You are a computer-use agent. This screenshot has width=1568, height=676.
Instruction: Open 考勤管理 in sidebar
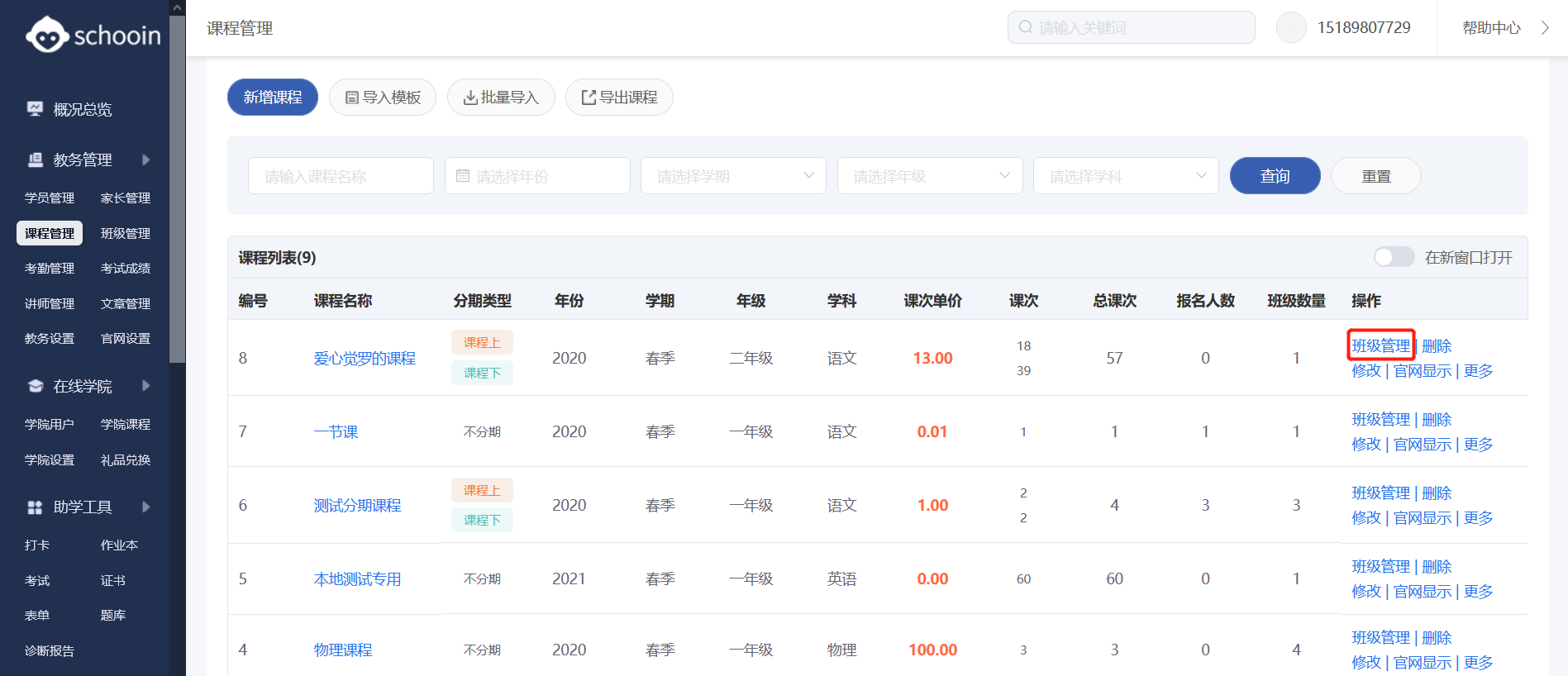coord(50,269)
